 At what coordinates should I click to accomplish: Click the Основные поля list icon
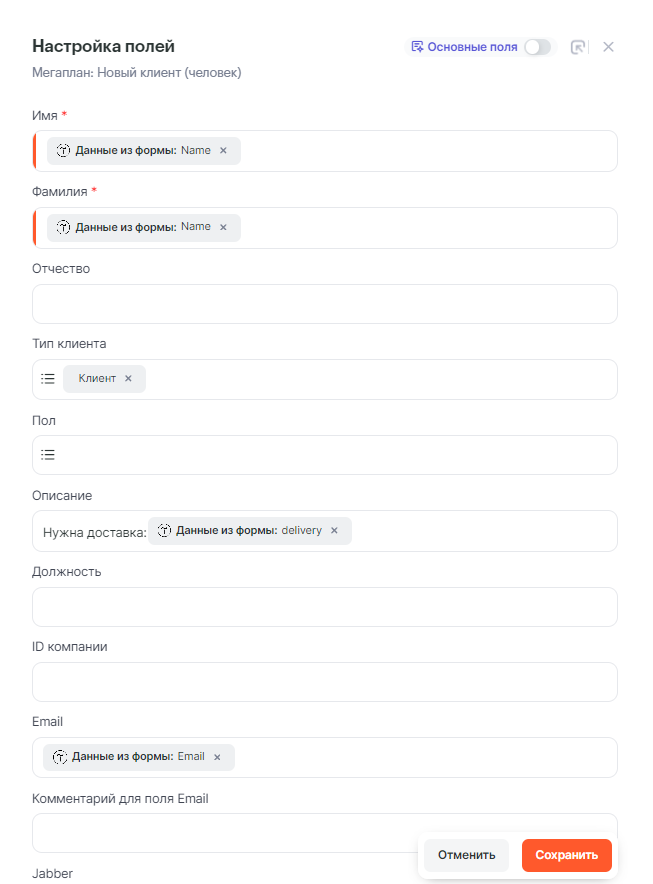click(417, 47)
